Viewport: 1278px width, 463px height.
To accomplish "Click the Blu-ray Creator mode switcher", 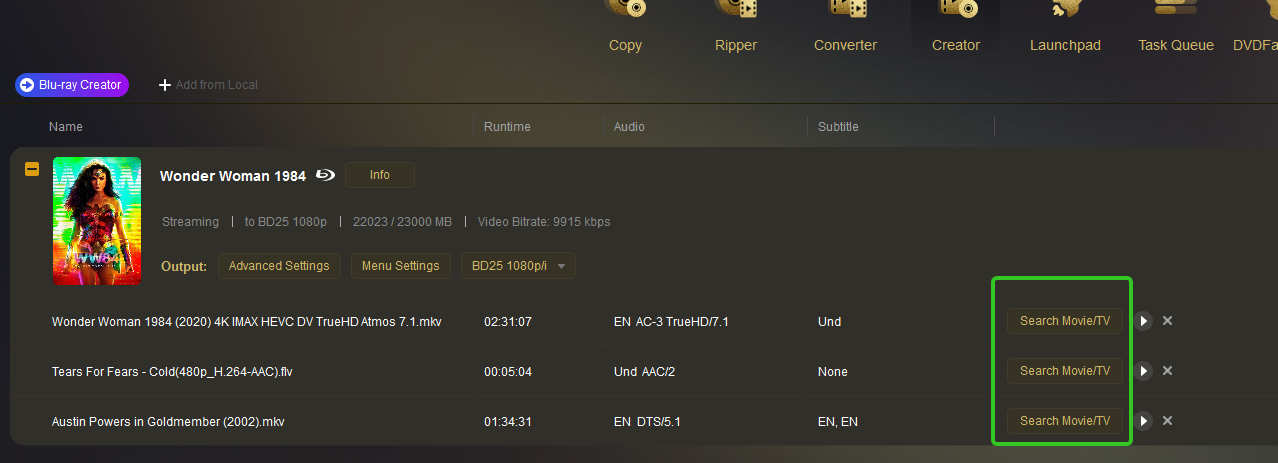I will tap(72, 85).
